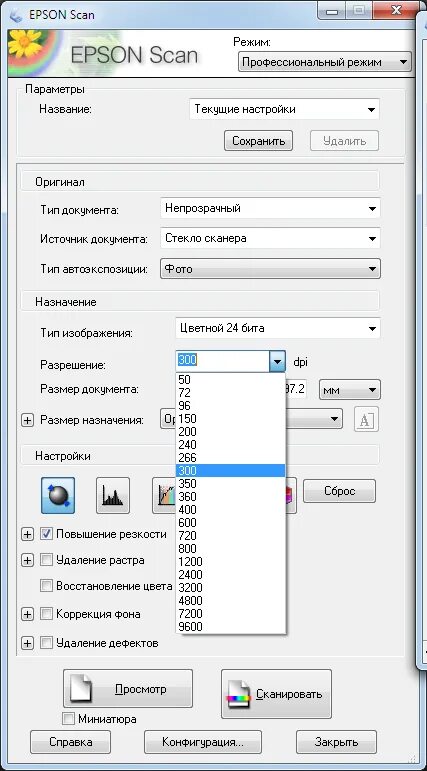Enable Удаление растра checkbox
Viewport: 427px width, 771px height.
click(46, 560)
